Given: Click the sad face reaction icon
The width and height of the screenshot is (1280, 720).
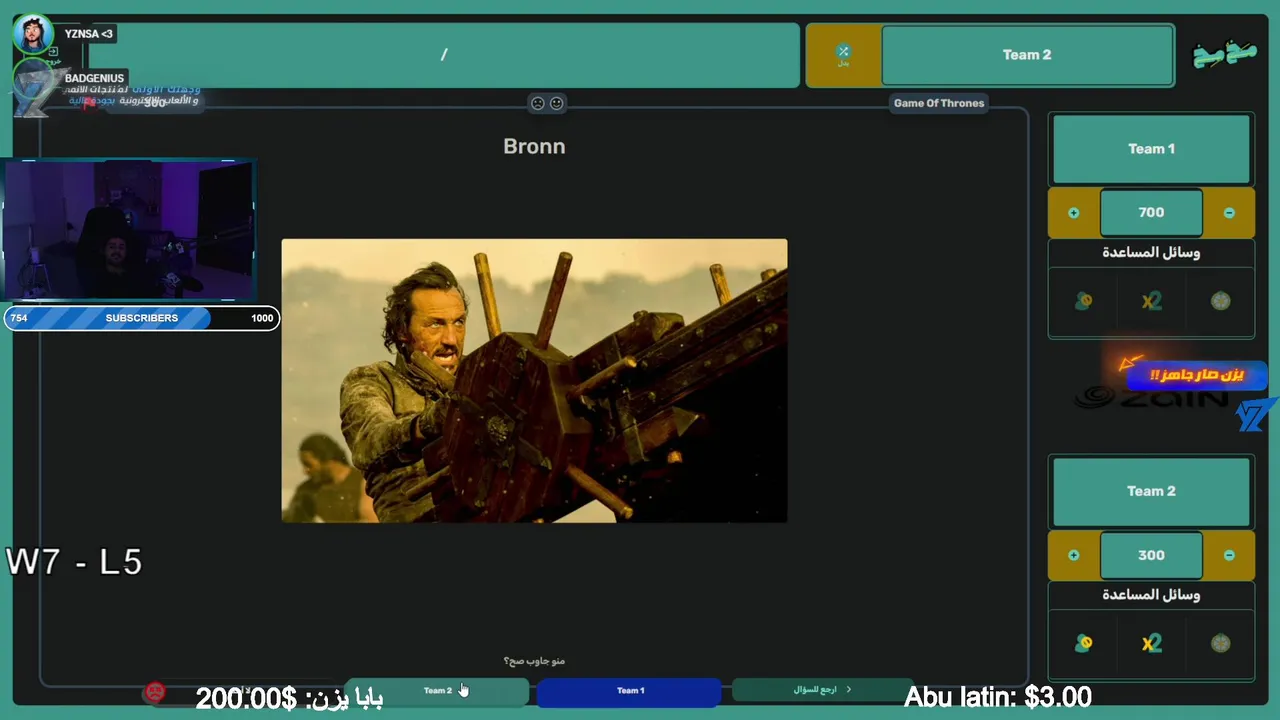Looking at the screenshot, I should pyautogui.click(x=537, y=103).
